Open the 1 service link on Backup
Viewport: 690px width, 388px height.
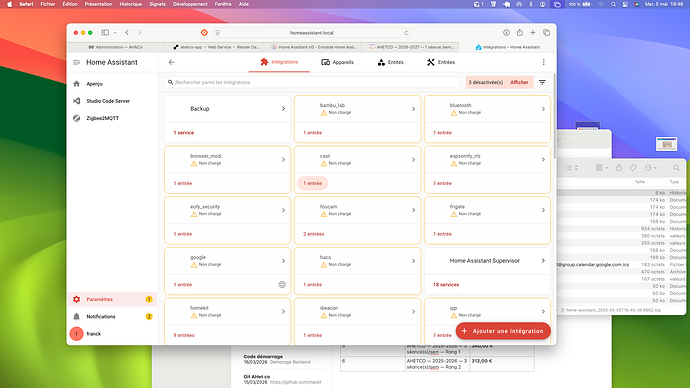point(184,133)
